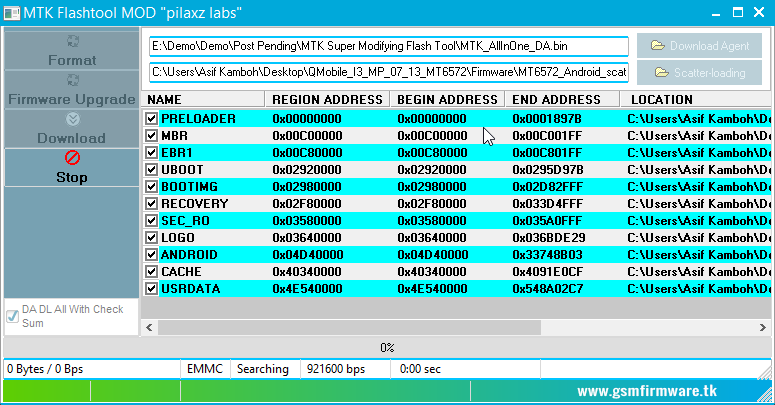Click the Download button label
Screen dimensions: 775x405
coord(72,138)
